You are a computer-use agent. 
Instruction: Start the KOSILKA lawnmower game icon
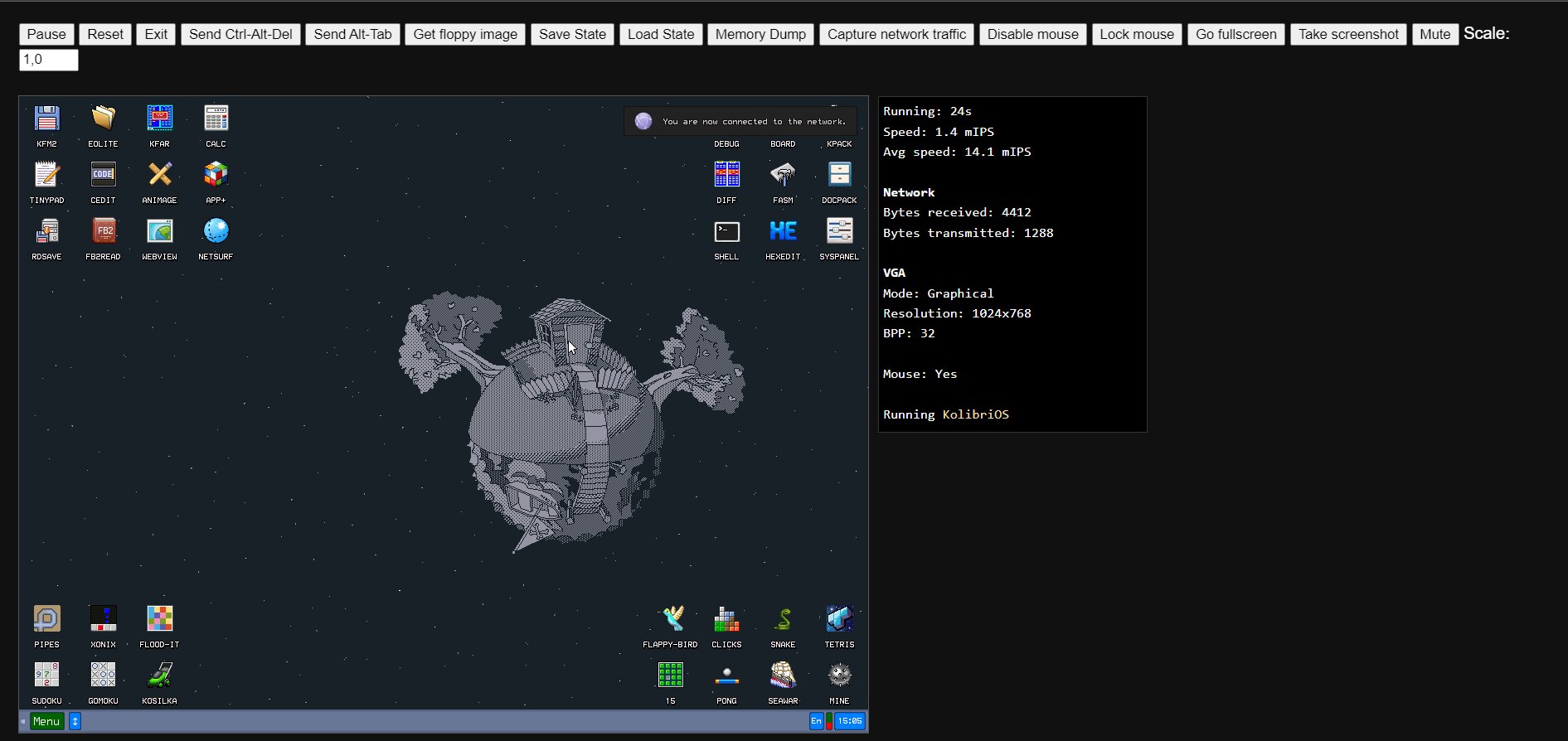tap(159, 676)
